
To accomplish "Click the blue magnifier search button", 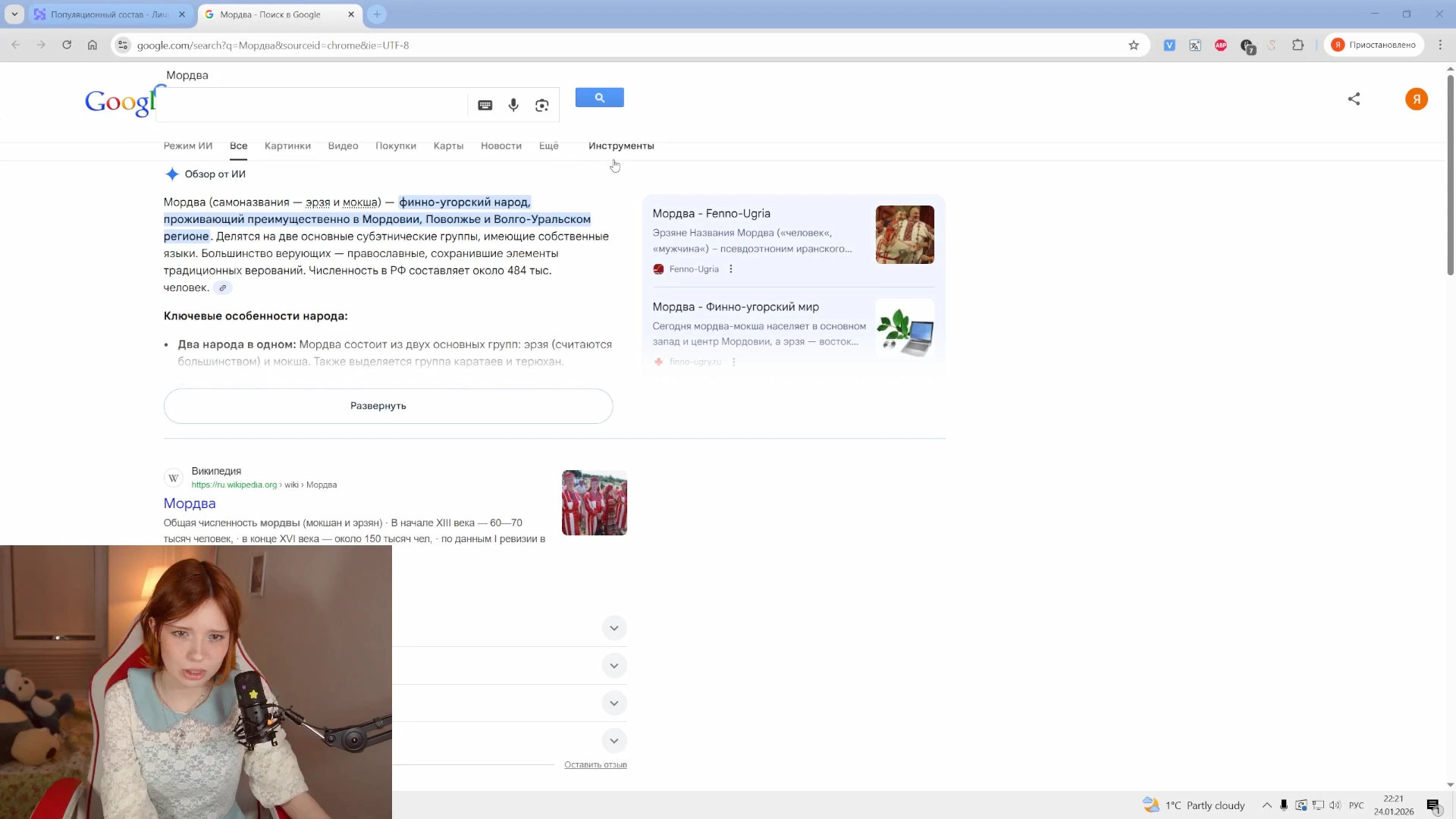I will [x=599, y=98].
